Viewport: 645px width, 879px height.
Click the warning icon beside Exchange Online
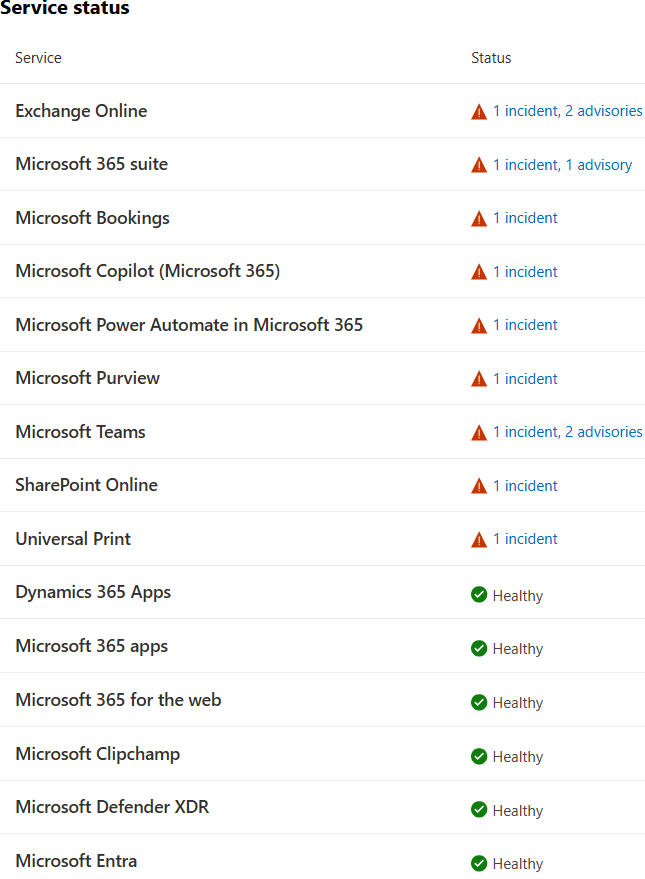[479, 111]
